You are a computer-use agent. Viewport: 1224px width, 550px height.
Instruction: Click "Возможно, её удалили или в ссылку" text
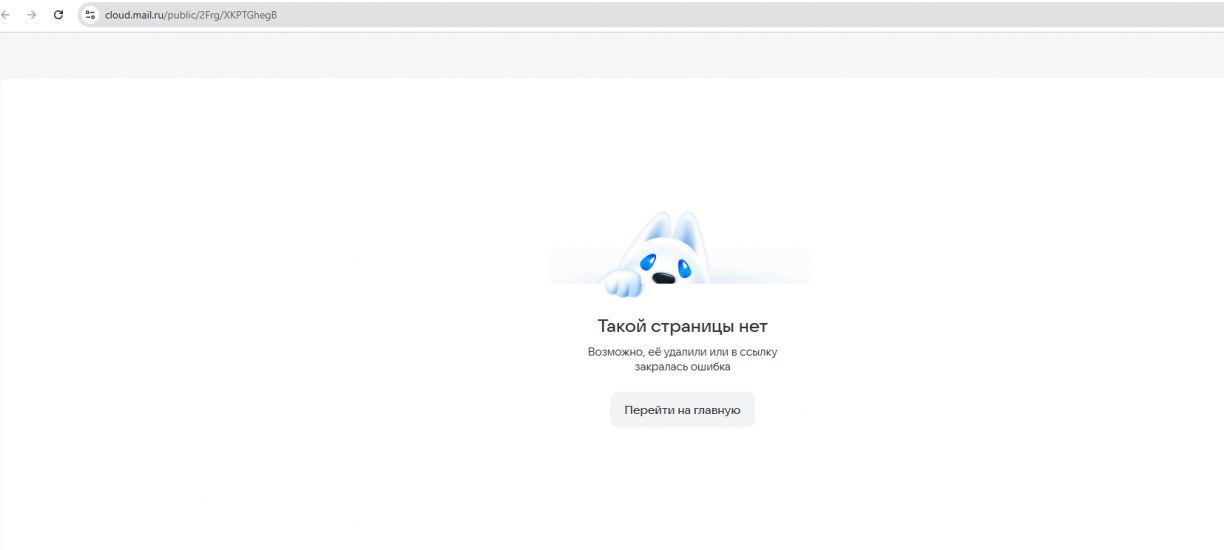pos(682,352)
